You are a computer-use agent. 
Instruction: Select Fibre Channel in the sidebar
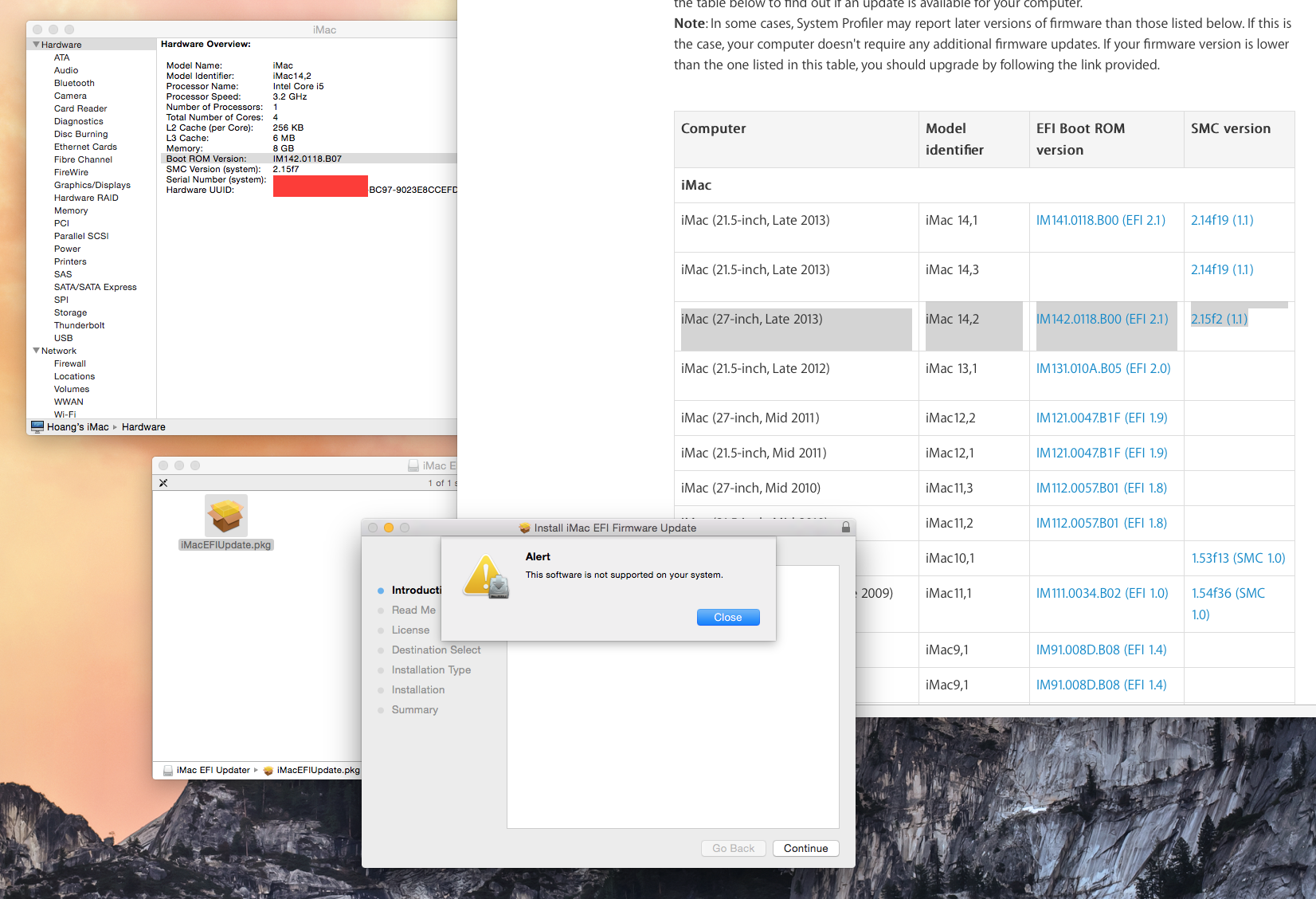pos(83,159)
